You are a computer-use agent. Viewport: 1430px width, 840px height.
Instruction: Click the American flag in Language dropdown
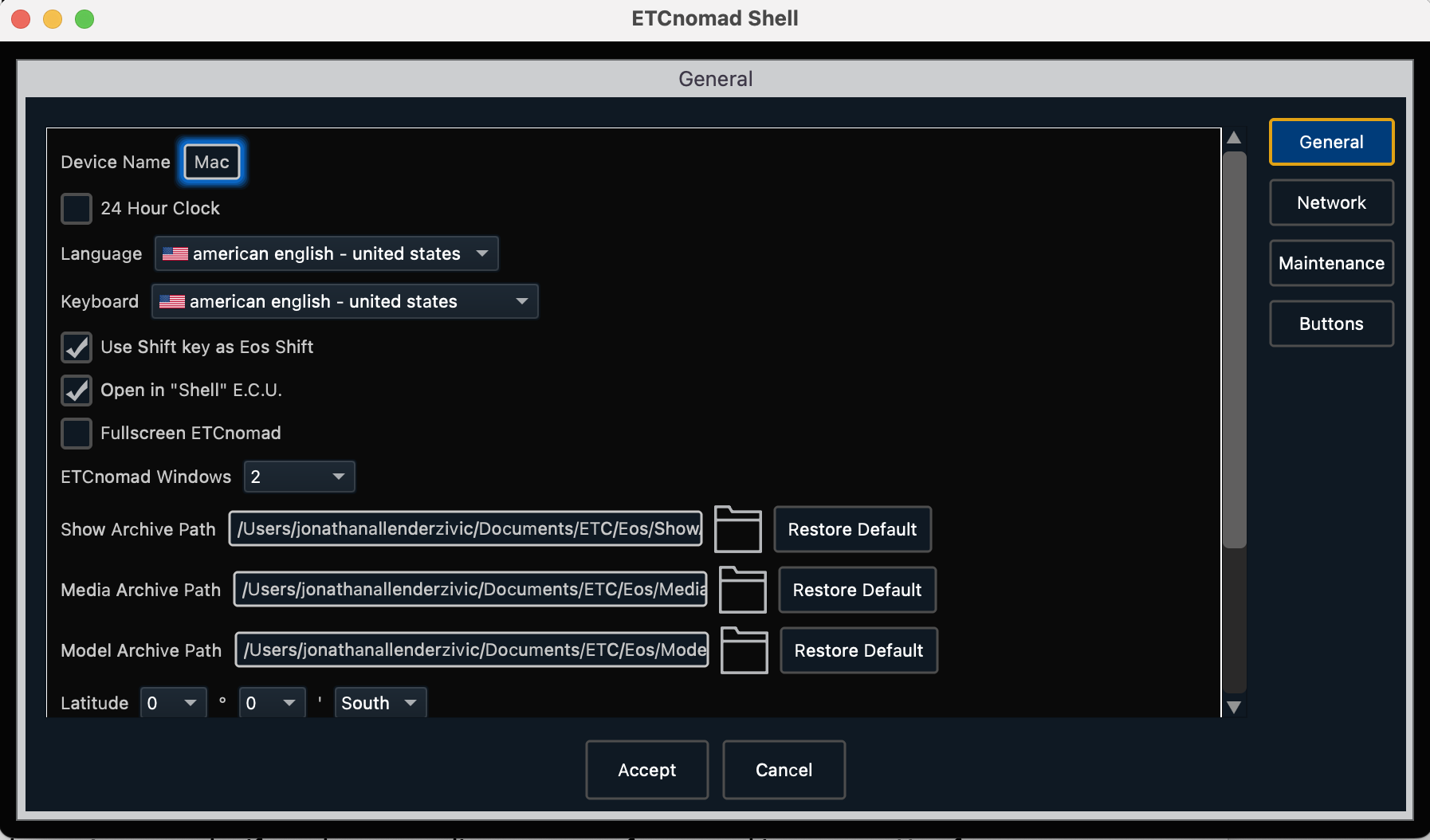click(173, 253)
